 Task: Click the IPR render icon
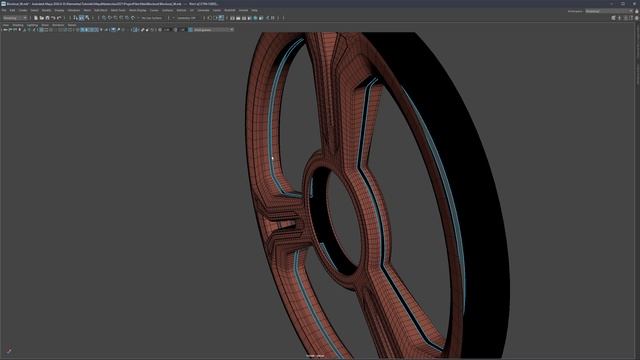(244, 18)
